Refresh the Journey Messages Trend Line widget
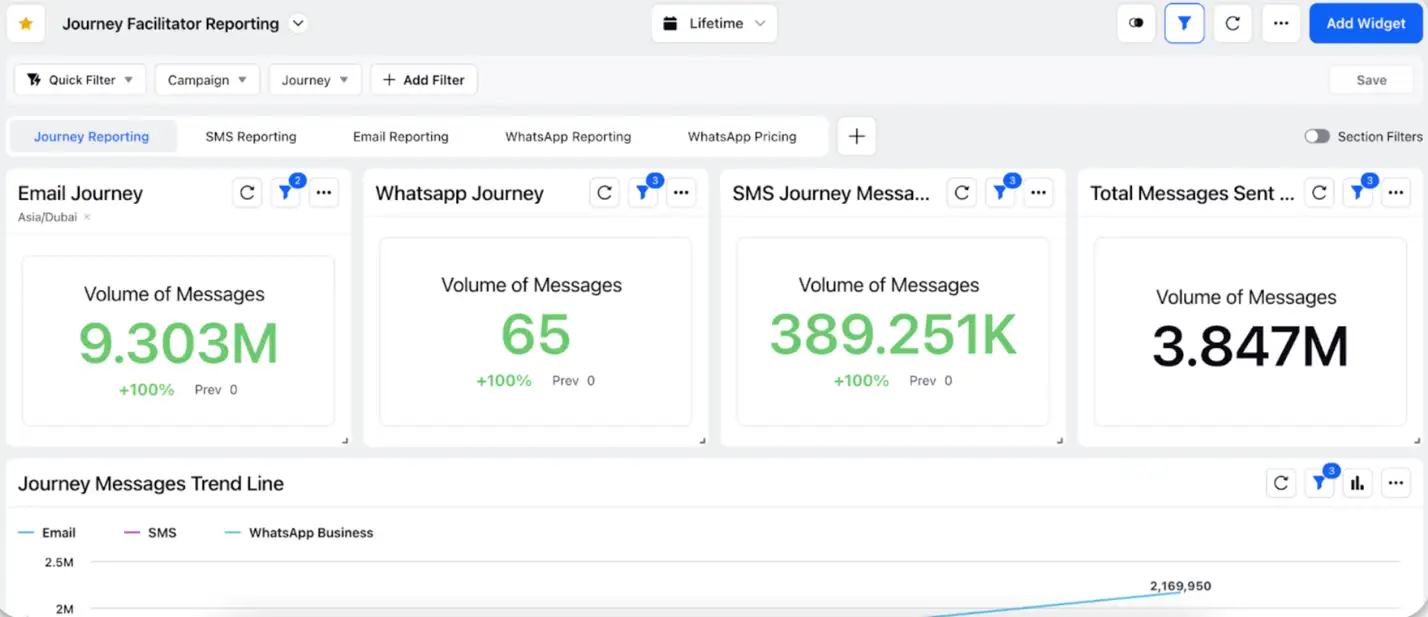The image size is (1428, 617). pos(1281,484)
